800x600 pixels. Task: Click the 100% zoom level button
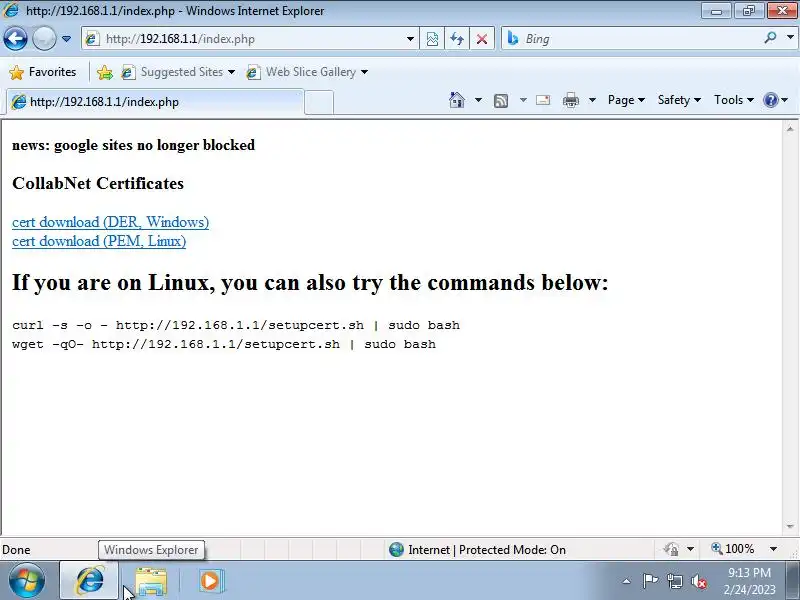(x=733, y=549)
